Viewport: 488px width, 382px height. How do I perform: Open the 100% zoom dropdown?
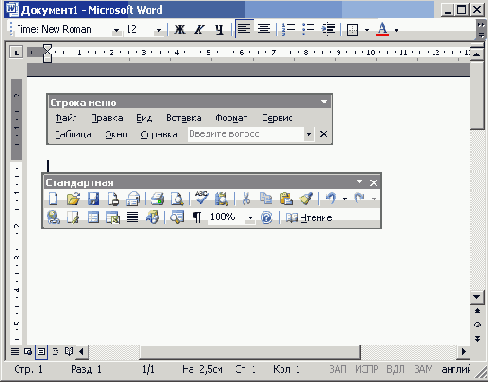pyautogui.click(x=250, y=218)
